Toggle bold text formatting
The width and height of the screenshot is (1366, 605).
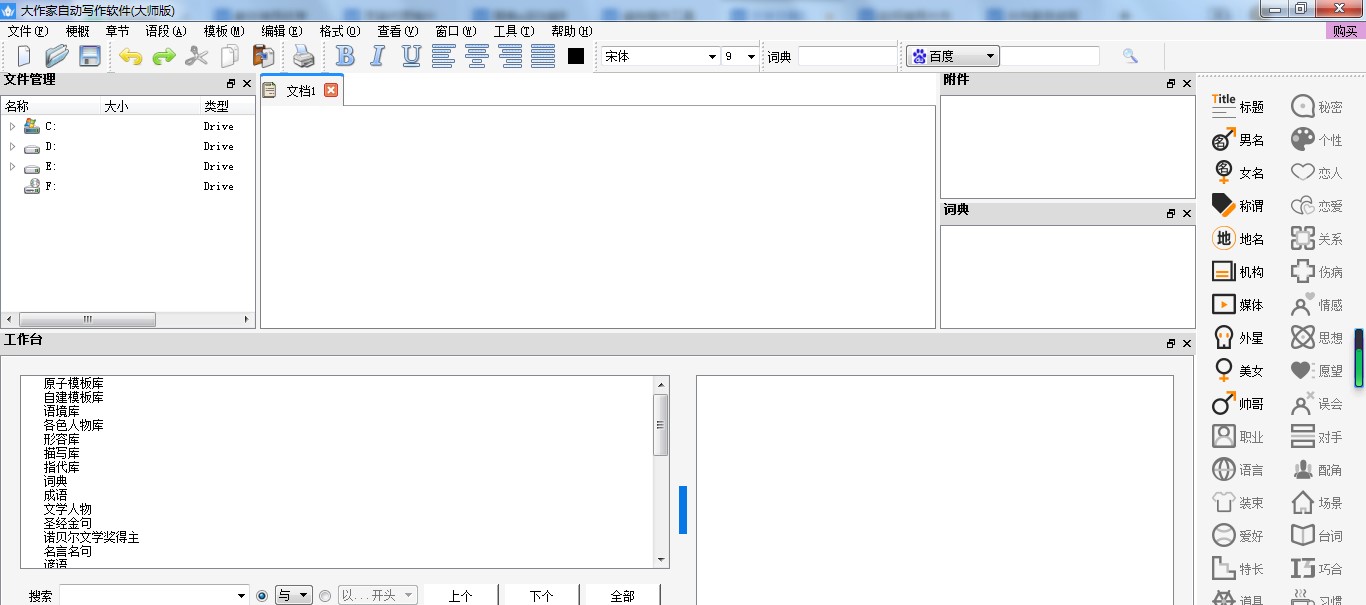[x=345, y=57]
